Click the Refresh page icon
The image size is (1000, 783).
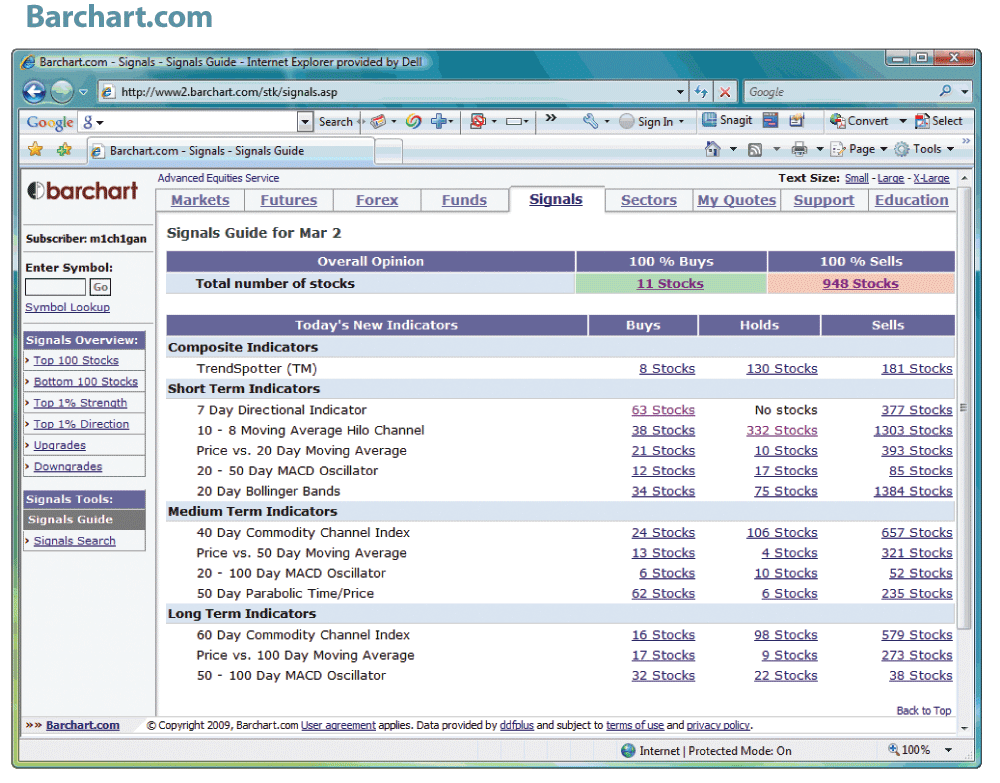coord(702,92)
